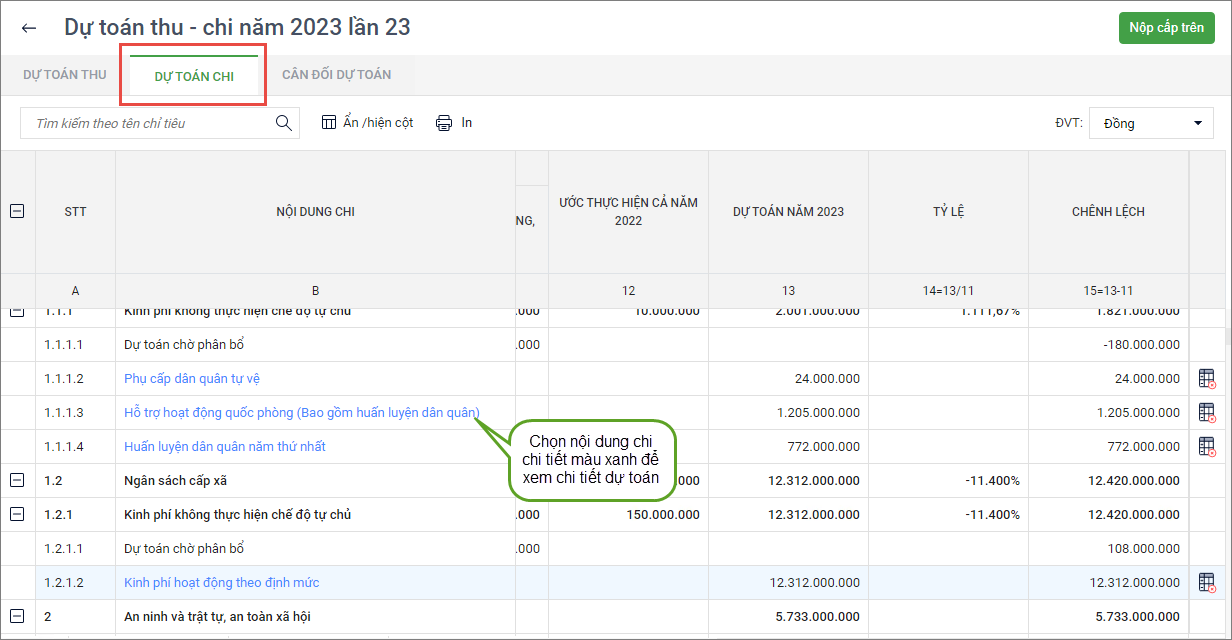Open detail table icon for row 1.1.1.2
The height and width of the screenshot is (640, 1232).
pyautogui.click(x=1207, y=379)
